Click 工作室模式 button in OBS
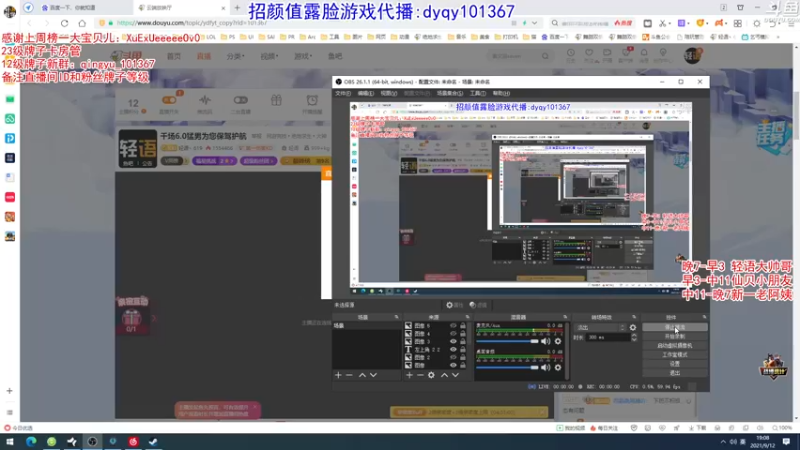 (x=674, y=355)
